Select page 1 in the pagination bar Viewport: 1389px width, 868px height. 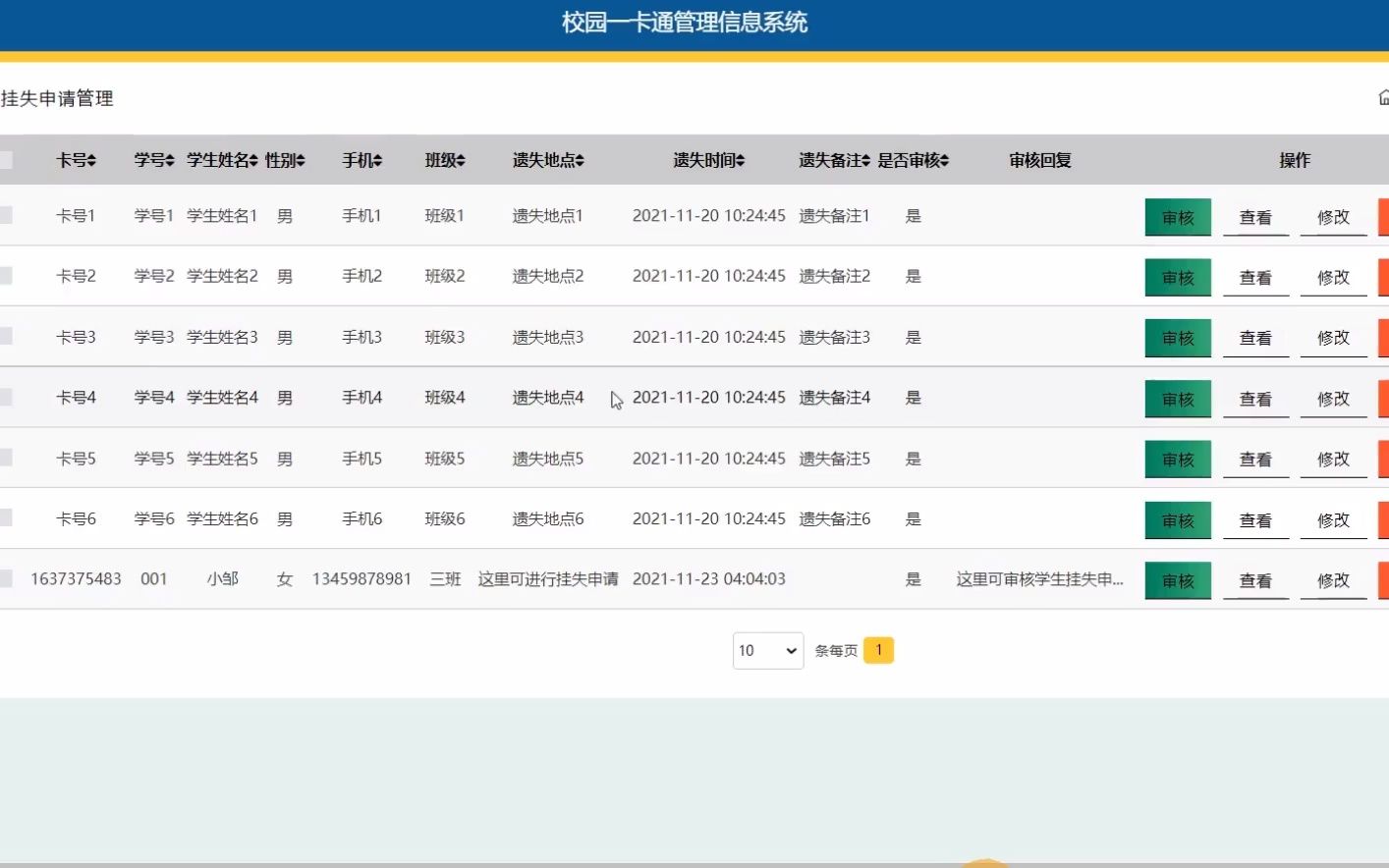click(879, 649)
